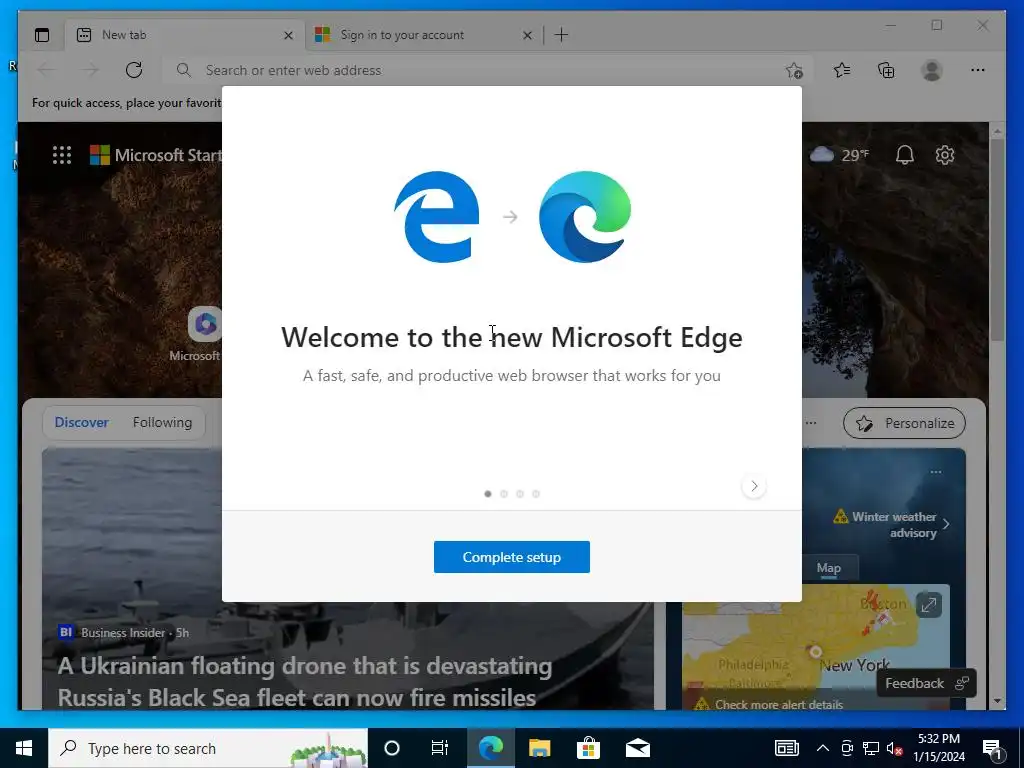
Task: Refresh the page with reload icon
Action: [134, 70]
